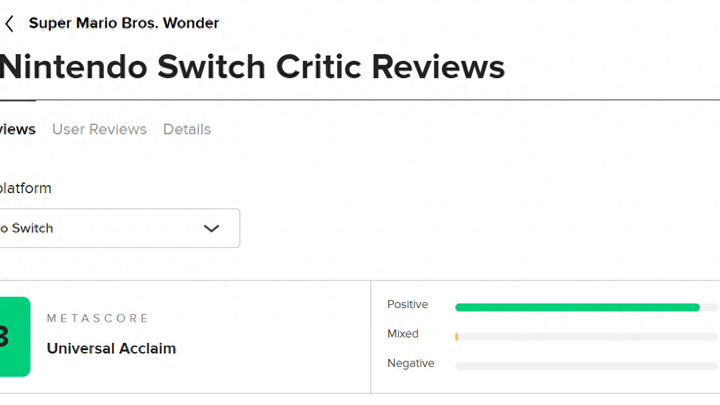Click the empty Negative reviews bar
720x405 pixels.
point(586,366)
